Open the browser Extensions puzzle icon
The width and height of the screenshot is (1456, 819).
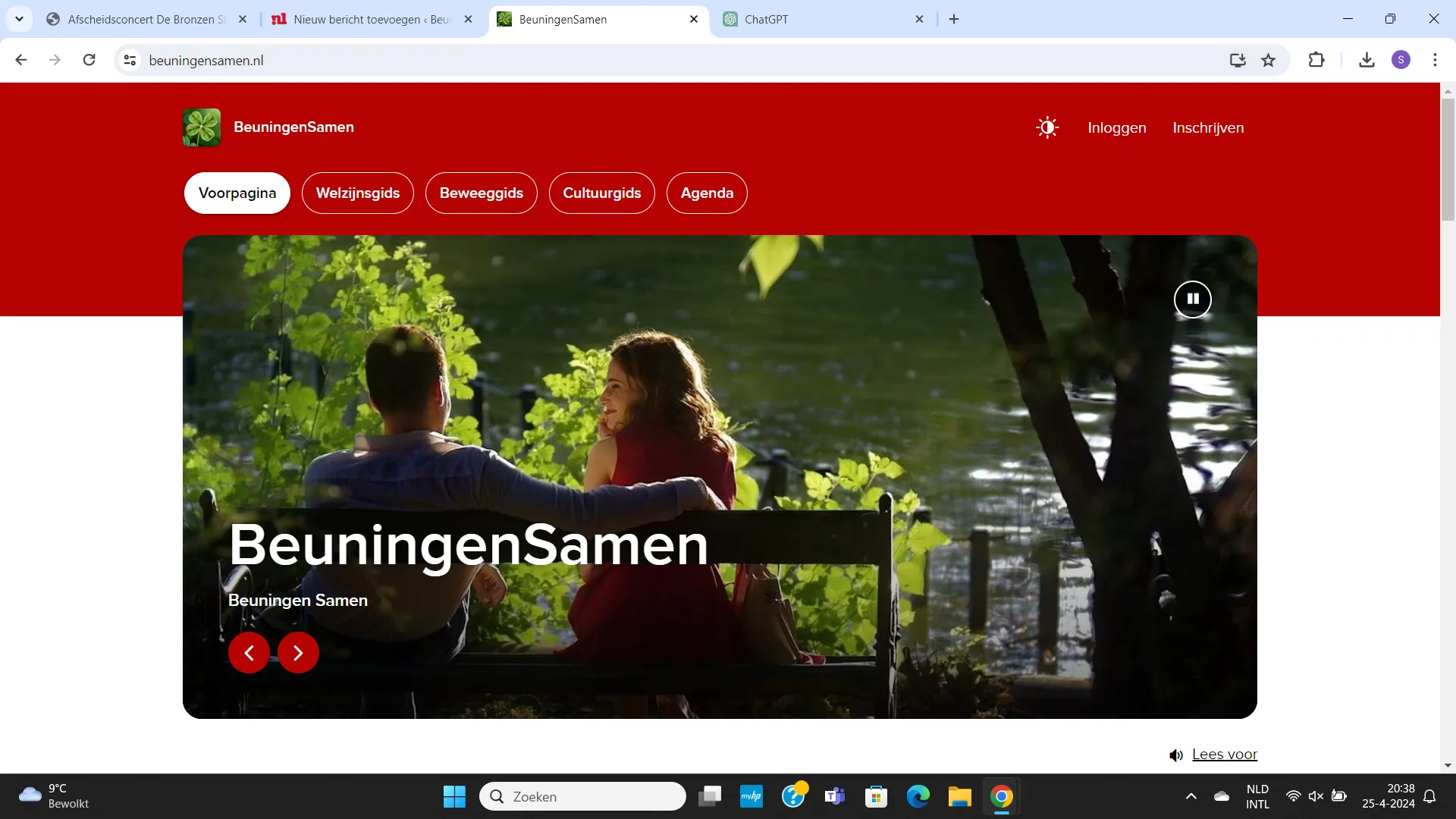pyautogui.click(x=1316, y=60)
